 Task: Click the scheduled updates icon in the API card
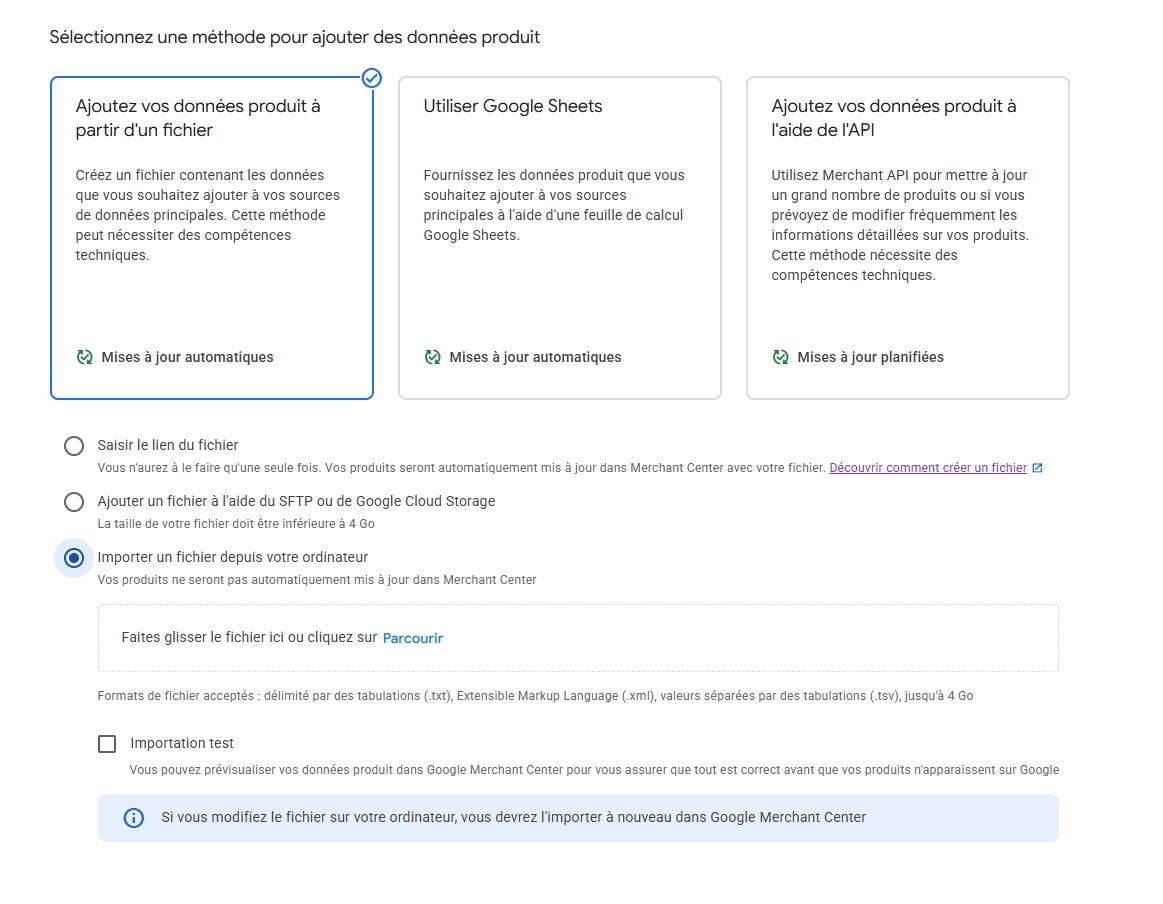[x=781, y=357]
